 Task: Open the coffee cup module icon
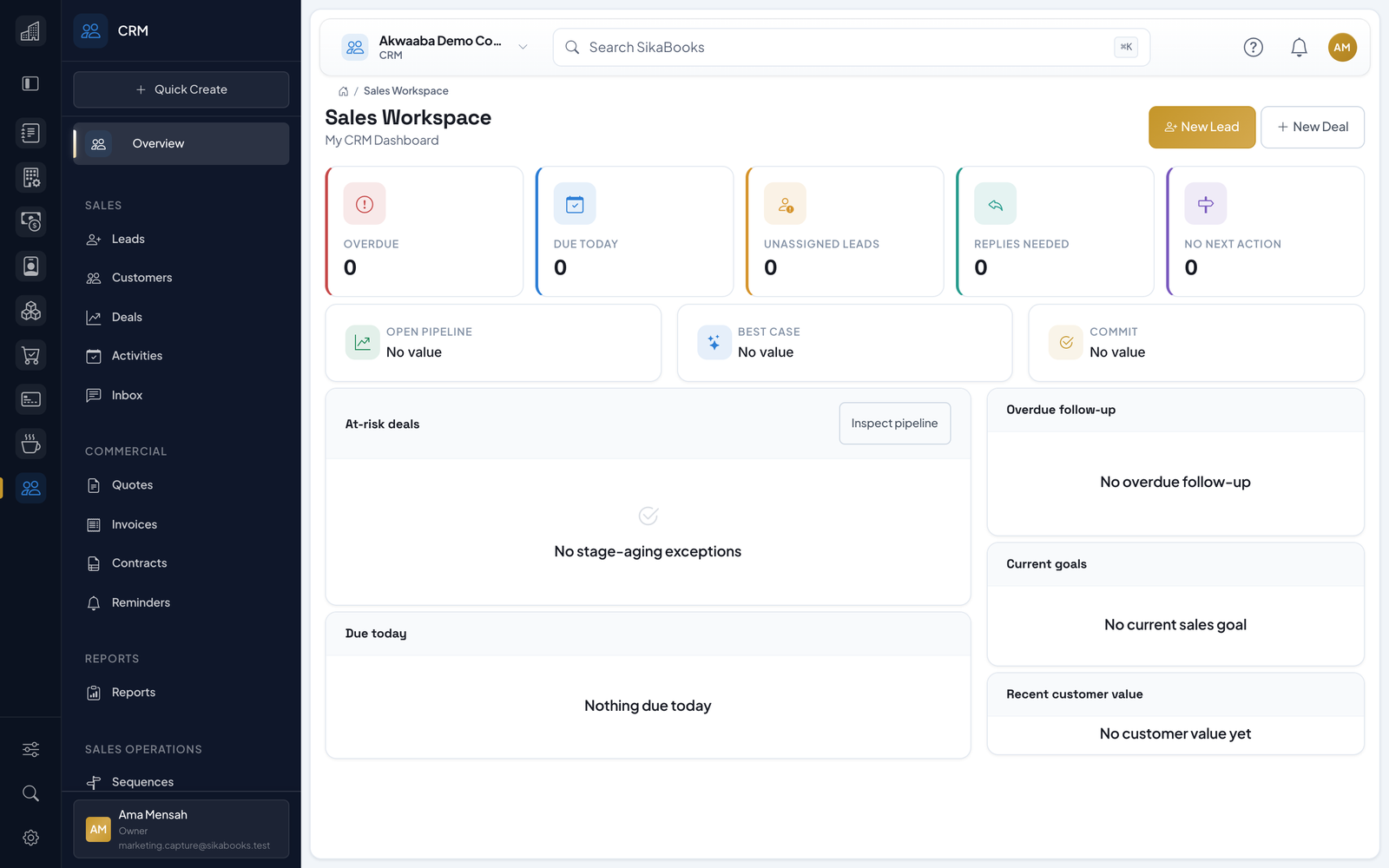(x=30, y=444)
